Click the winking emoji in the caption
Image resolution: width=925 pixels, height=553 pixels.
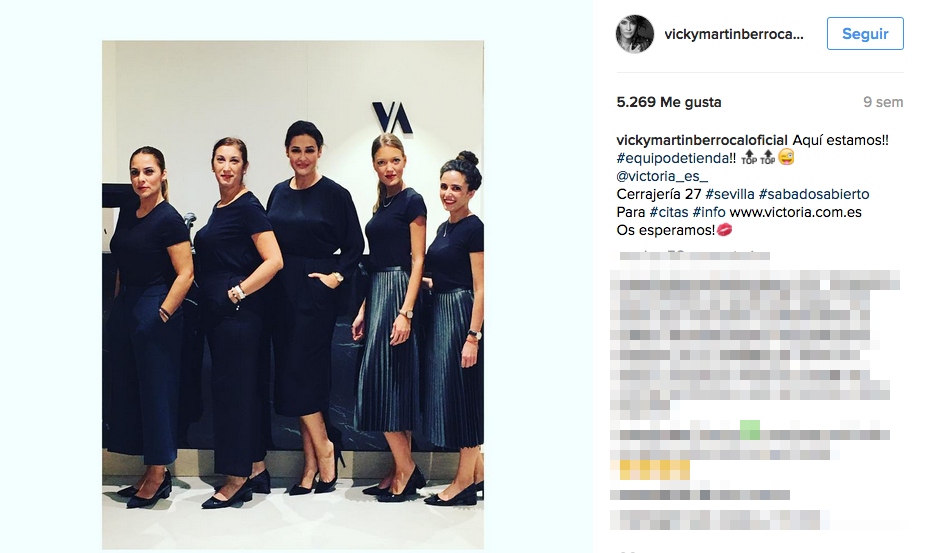click(x=786, y=158)
